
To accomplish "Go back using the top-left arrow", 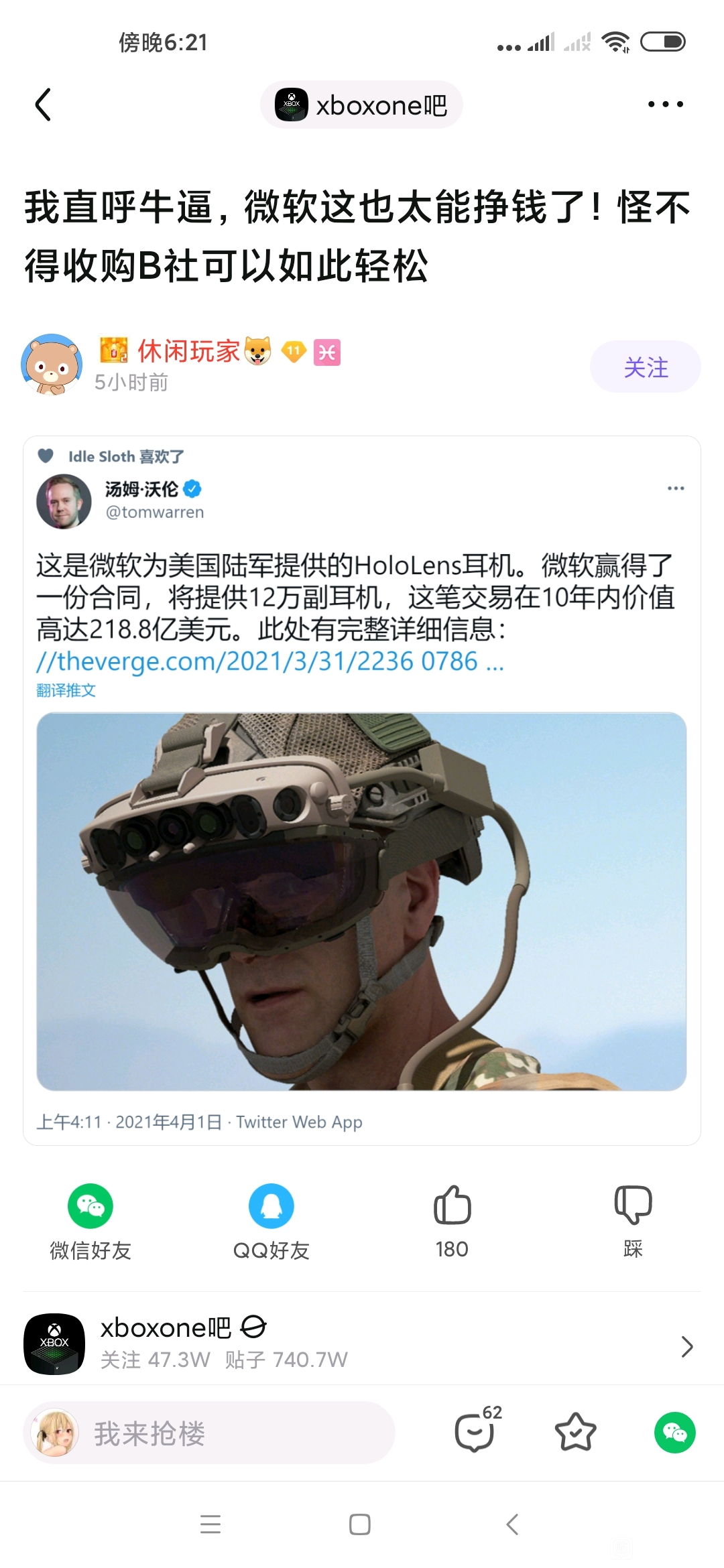I will 44,105.
